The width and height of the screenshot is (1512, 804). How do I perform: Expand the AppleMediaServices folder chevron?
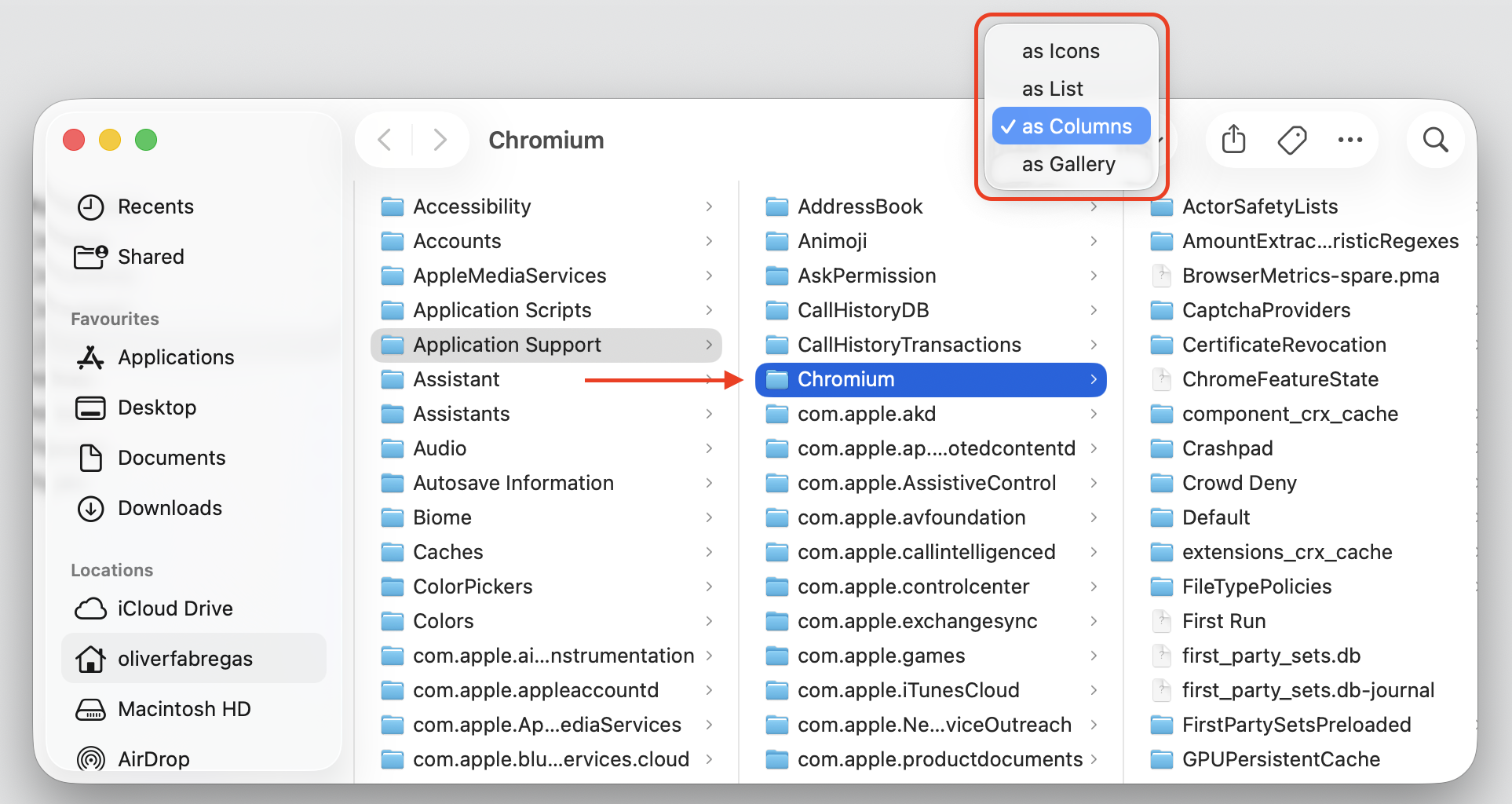click(709, 276)
